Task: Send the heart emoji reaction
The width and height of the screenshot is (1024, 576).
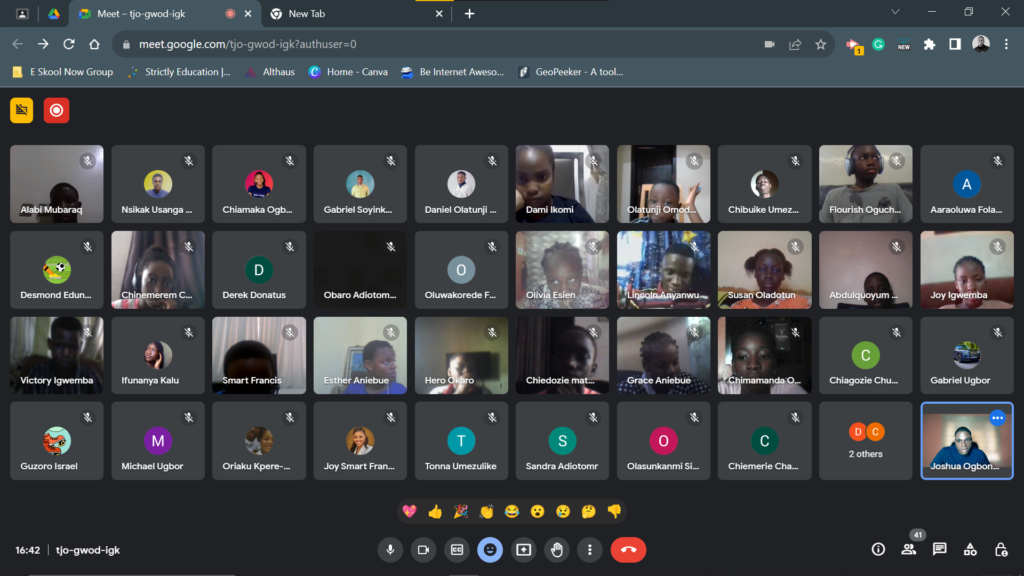Action: tap(409, 511)
